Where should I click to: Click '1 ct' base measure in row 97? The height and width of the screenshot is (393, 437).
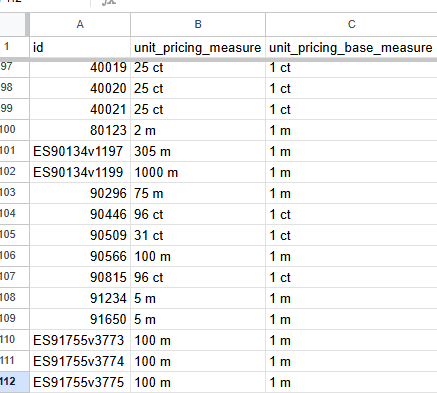coord(351,68)
